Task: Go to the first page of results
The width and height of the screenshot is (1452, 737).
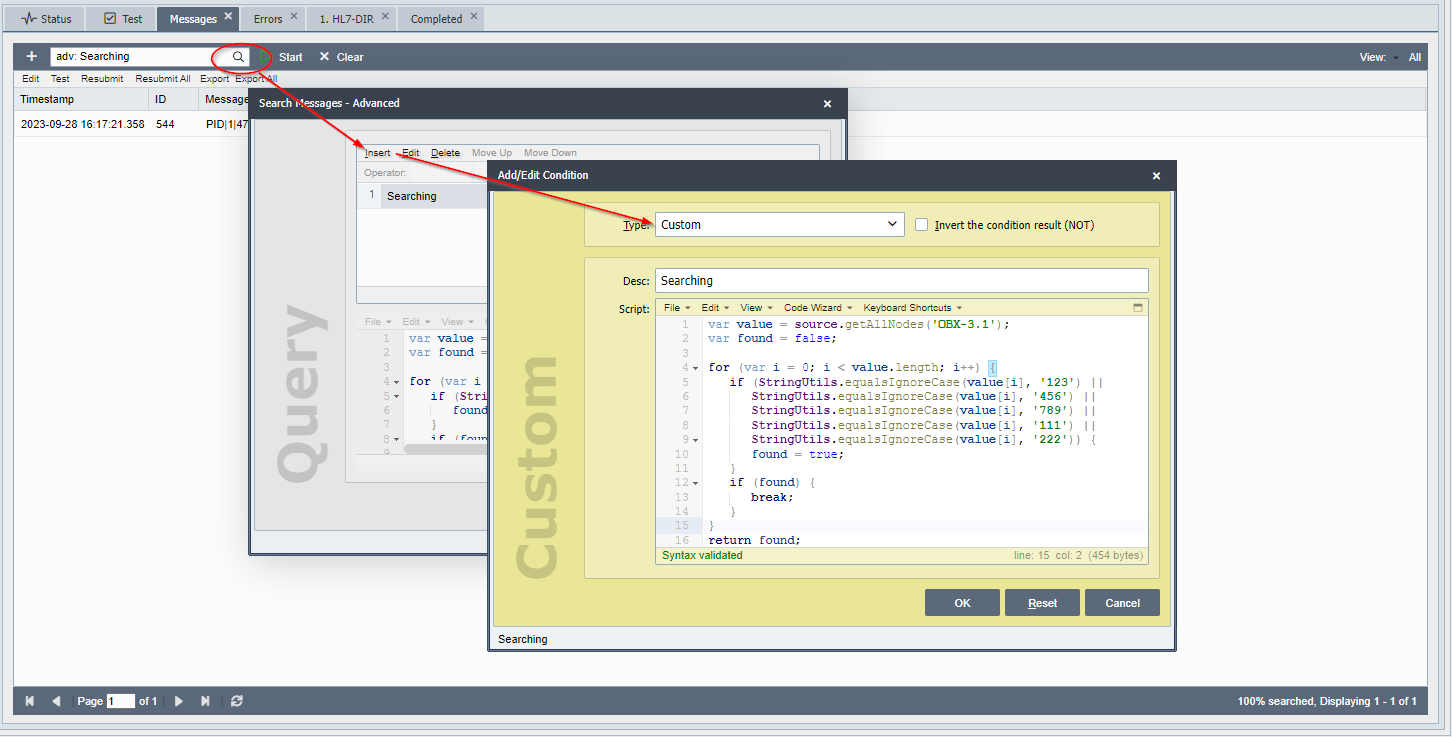Action: pos(30,701)
